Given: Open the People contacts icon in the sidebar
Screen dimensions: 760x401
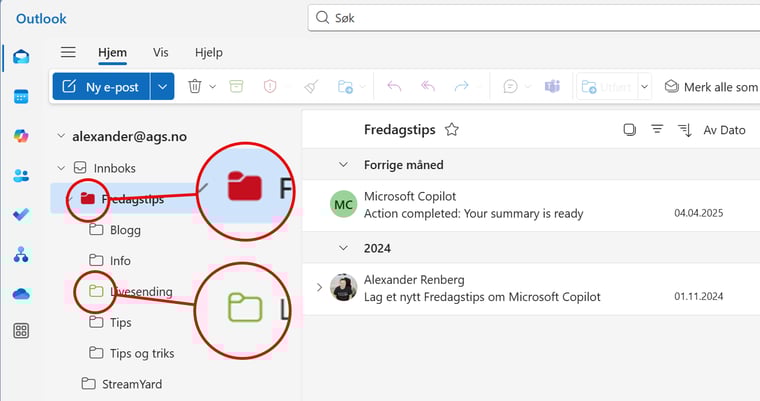Looking at the screenshot, I should (21, 175).
